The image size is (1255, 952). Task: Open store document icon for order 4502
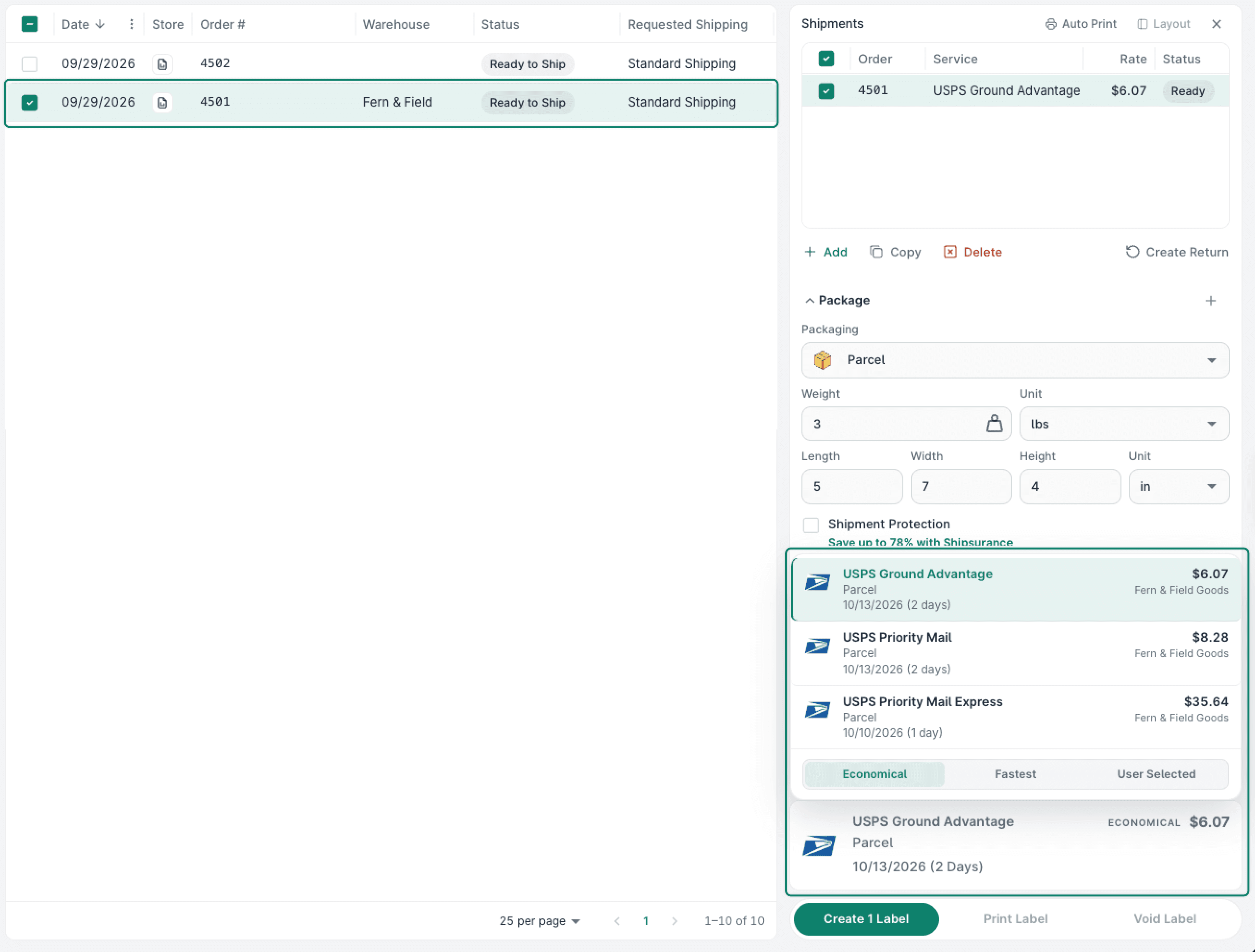[x=162, y=64]
